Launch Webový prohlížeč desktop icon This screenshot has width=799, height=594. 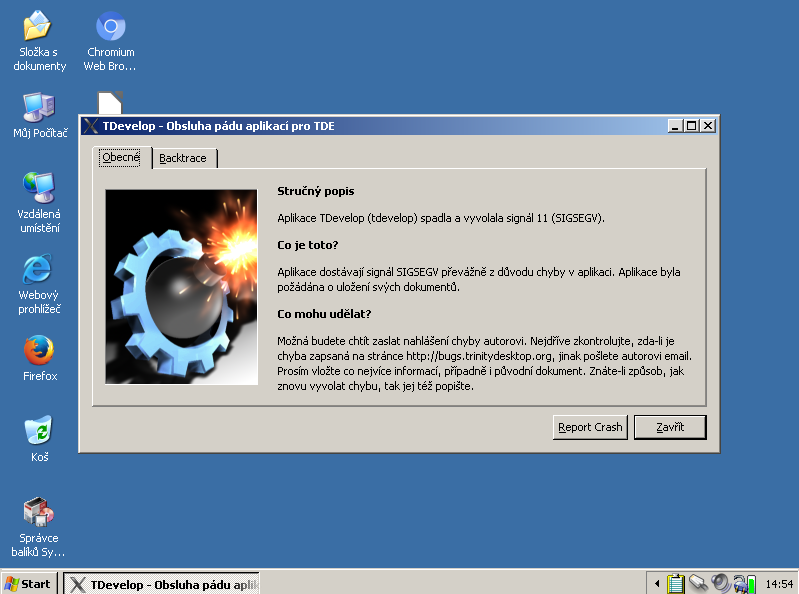39,284
